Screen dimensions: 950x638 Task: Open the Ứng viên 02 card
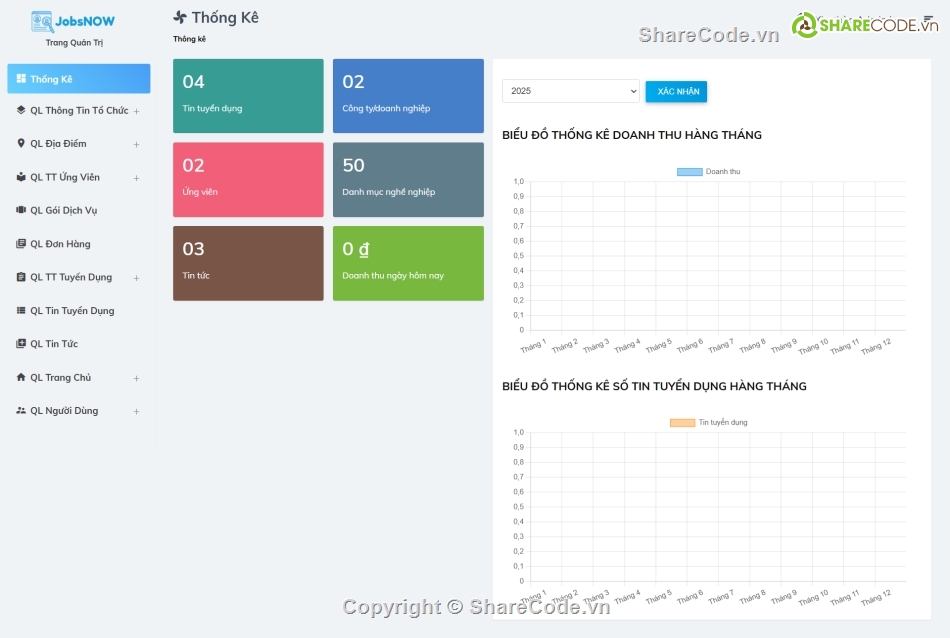248,179
